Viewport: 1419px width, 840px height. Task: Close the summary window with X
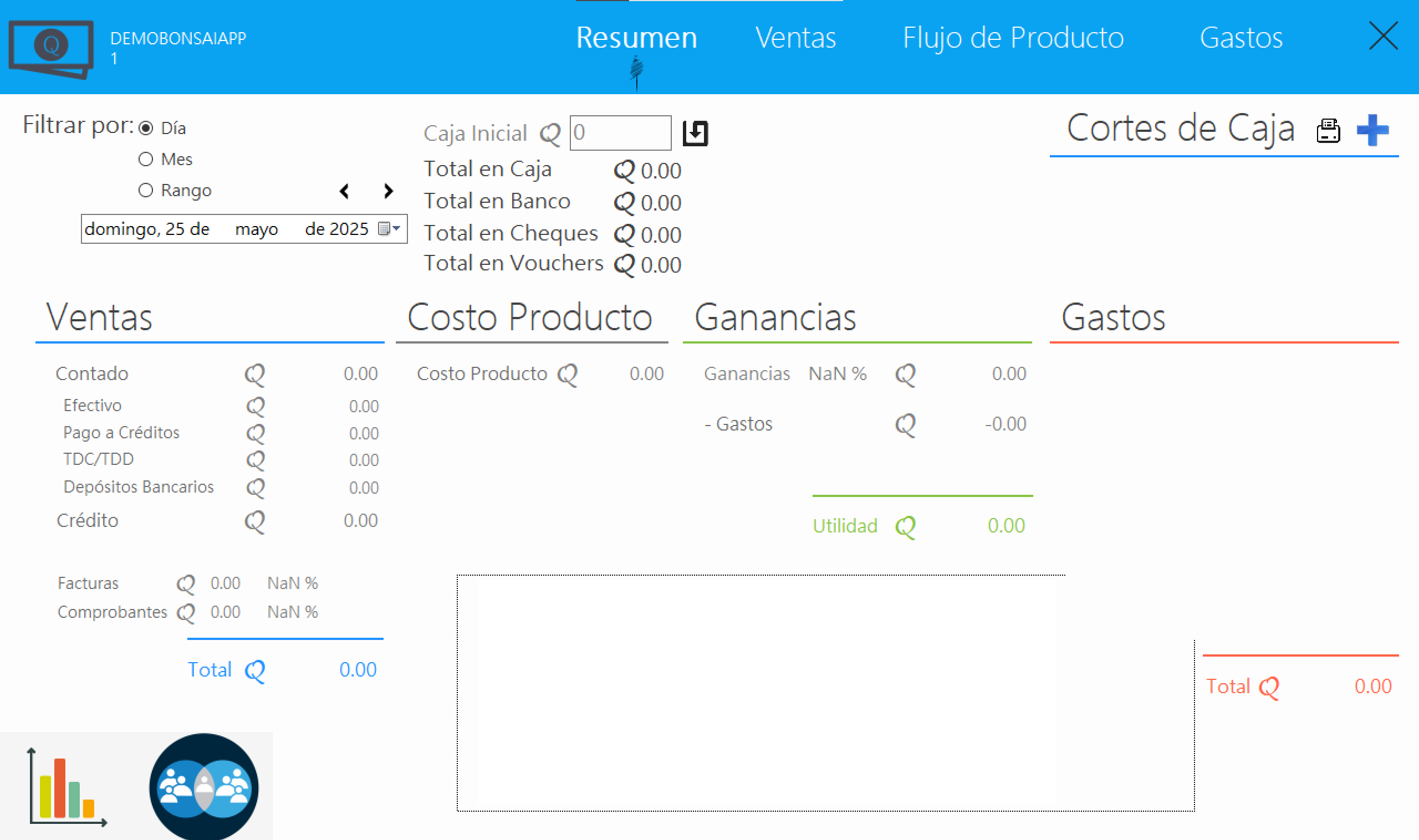(x=1383, y=36)
